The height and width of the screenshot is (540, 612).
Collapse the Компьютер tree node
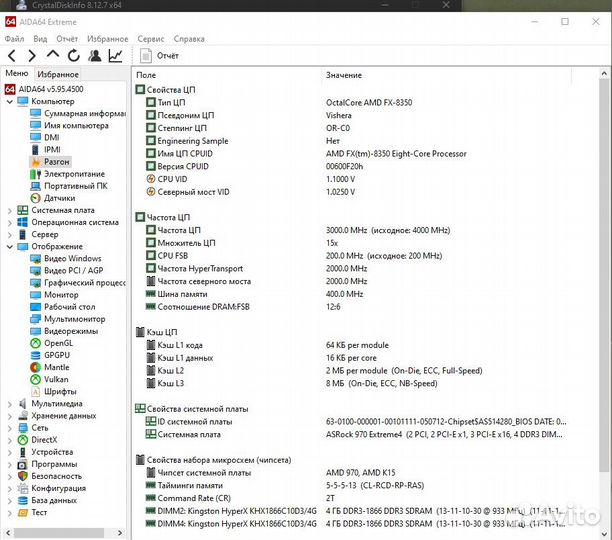[x=10, y=101]
